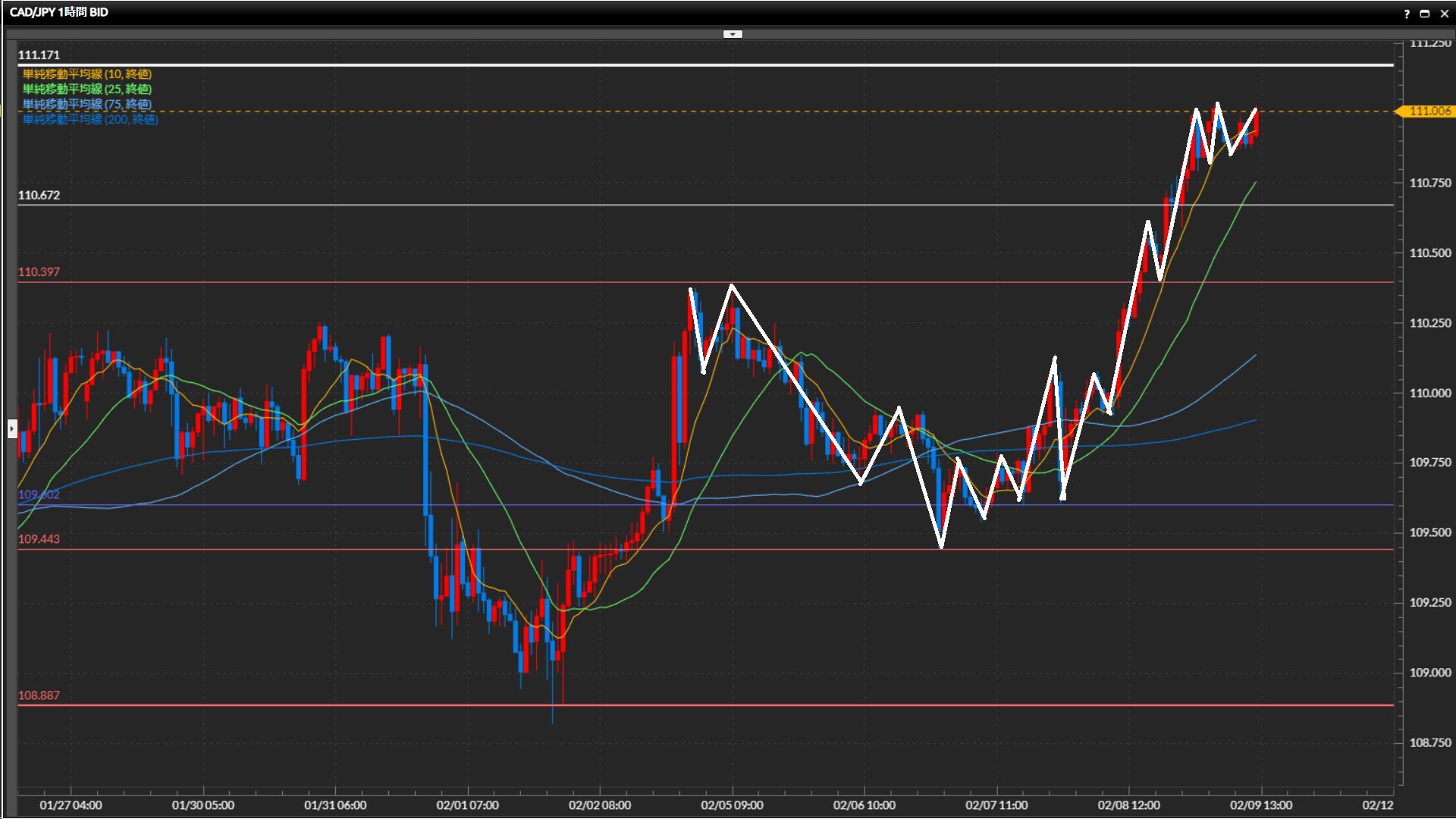This screenshot has height=819, width=1456.
Task: Close the CAD/JPY chart window
Action: pos(1444,14)
